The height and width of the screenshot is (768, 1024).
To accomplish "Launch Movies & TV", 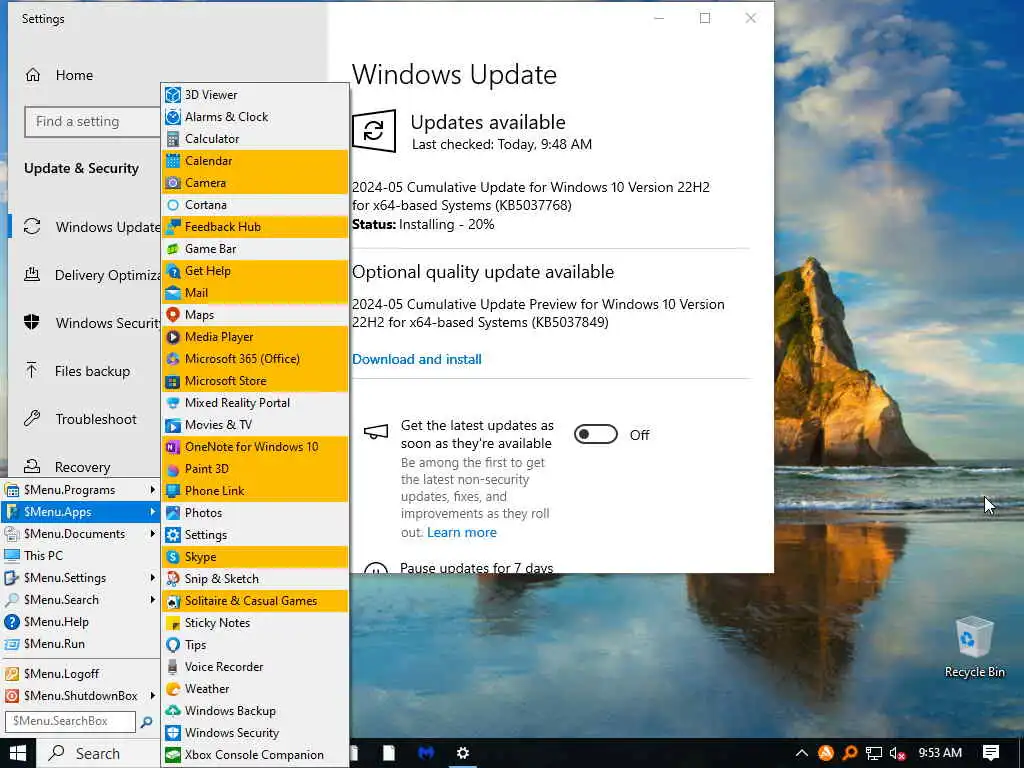I will [255, 424].
